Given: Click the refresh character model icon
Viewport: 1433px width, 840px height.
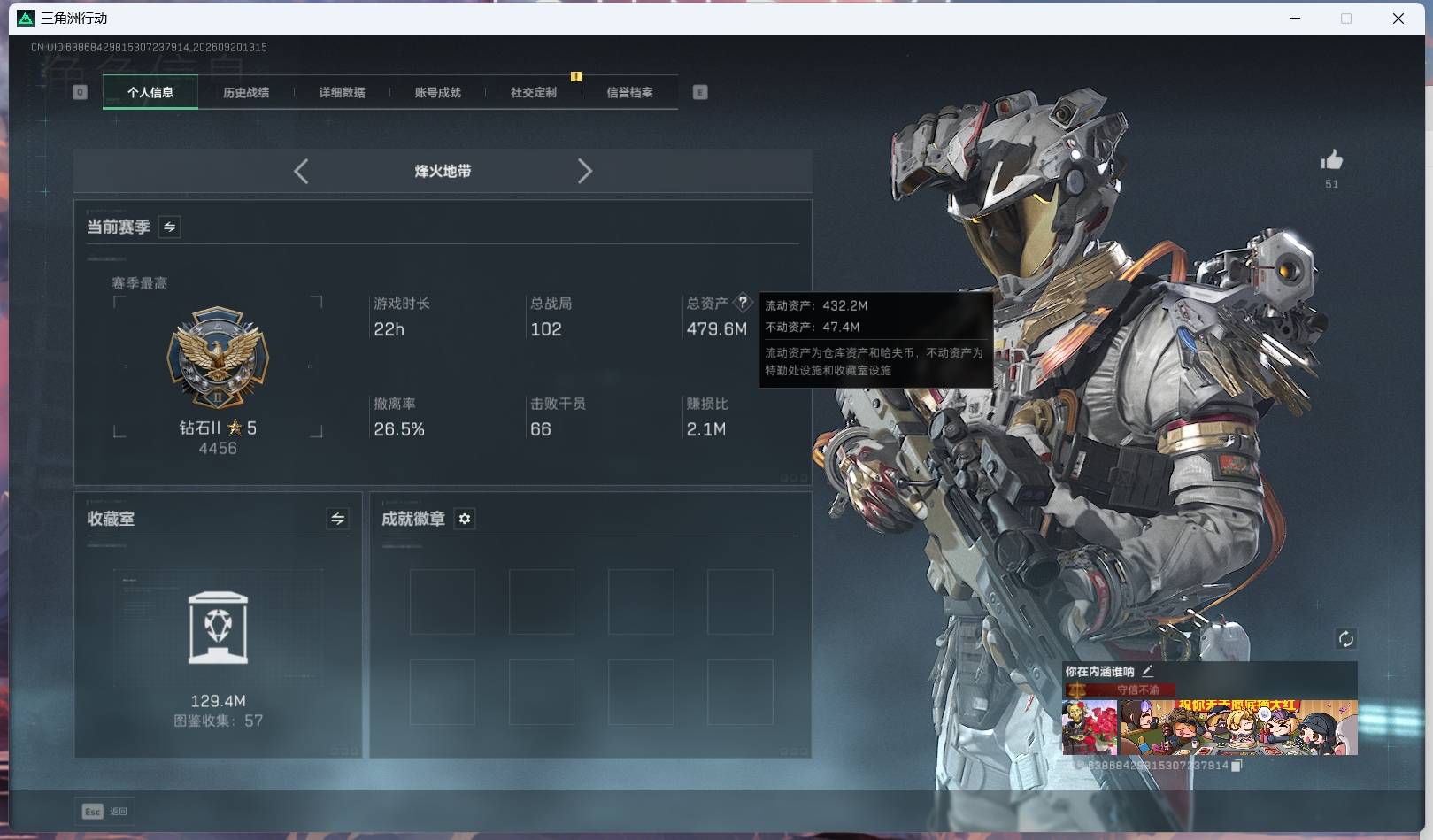Looking at the screenshot, I should 1345,639.
